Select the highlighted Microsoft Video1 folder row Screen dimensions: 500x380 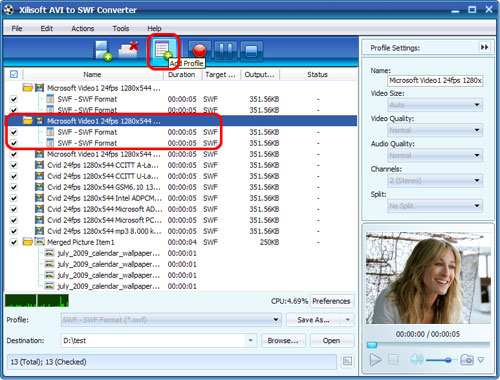point(180,121)
